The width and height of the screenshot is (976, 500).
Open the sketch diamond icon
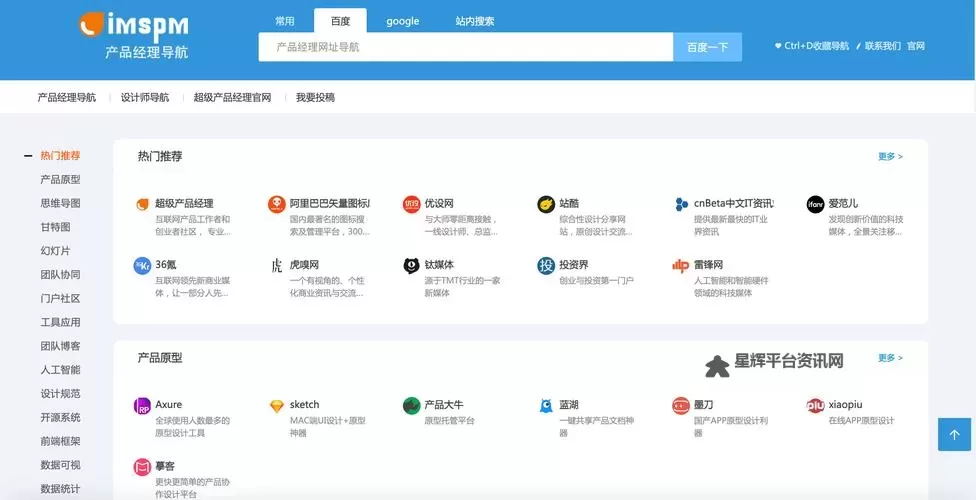pos(276,406)
